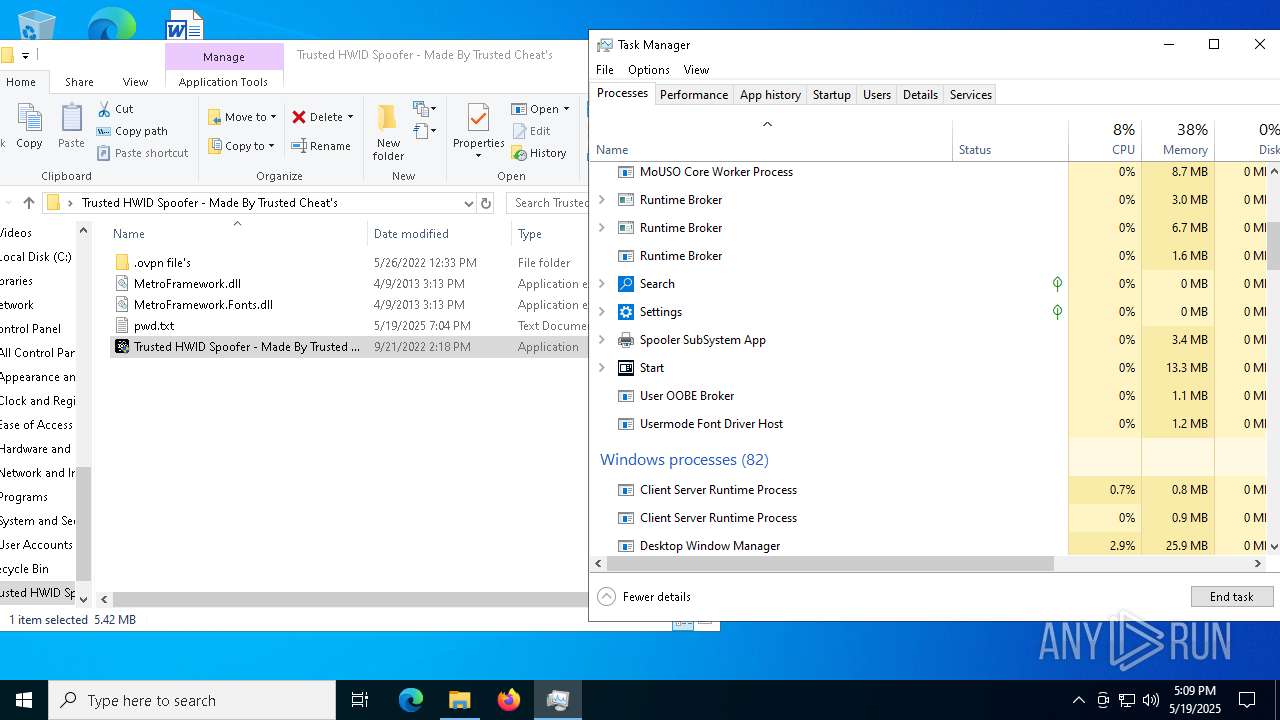The image size is (1280, 720).
Task: Switch to the Users tab
Action: (x=877, y=95)
